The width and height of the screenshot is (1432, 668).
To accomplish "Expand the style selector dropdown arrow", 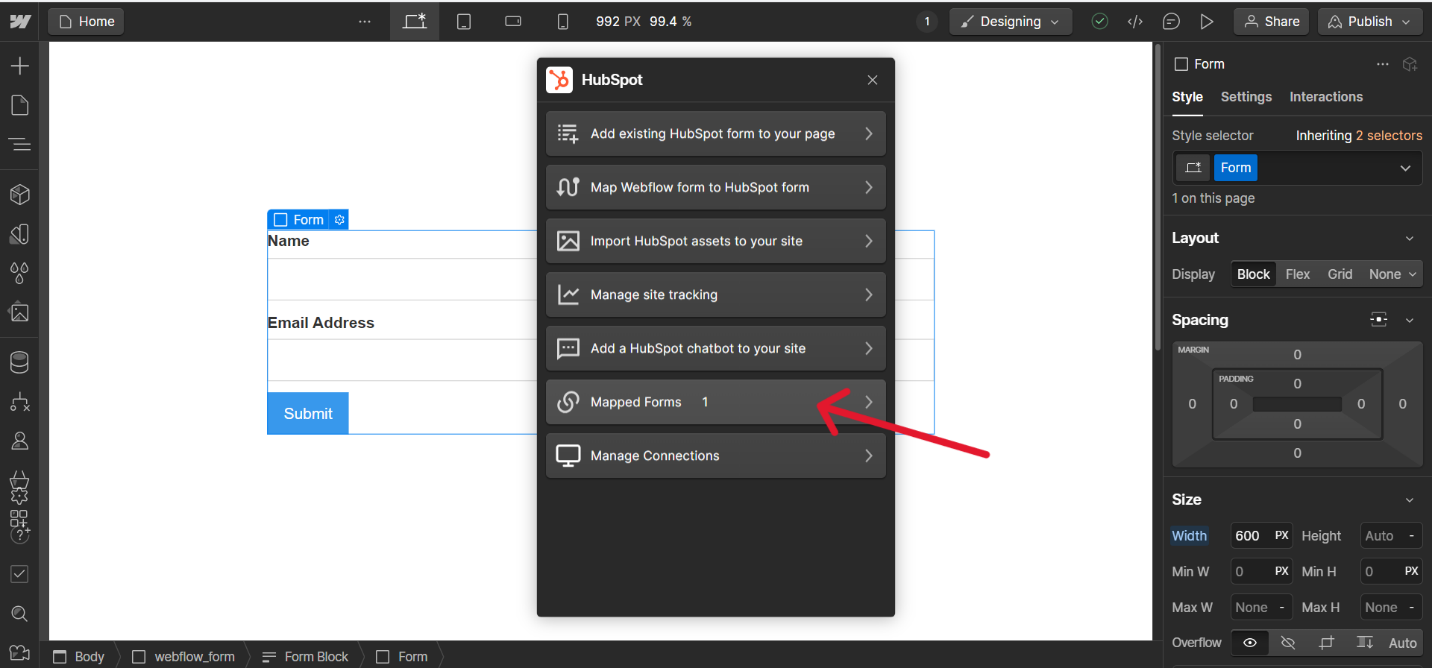I will [1406, 168].
